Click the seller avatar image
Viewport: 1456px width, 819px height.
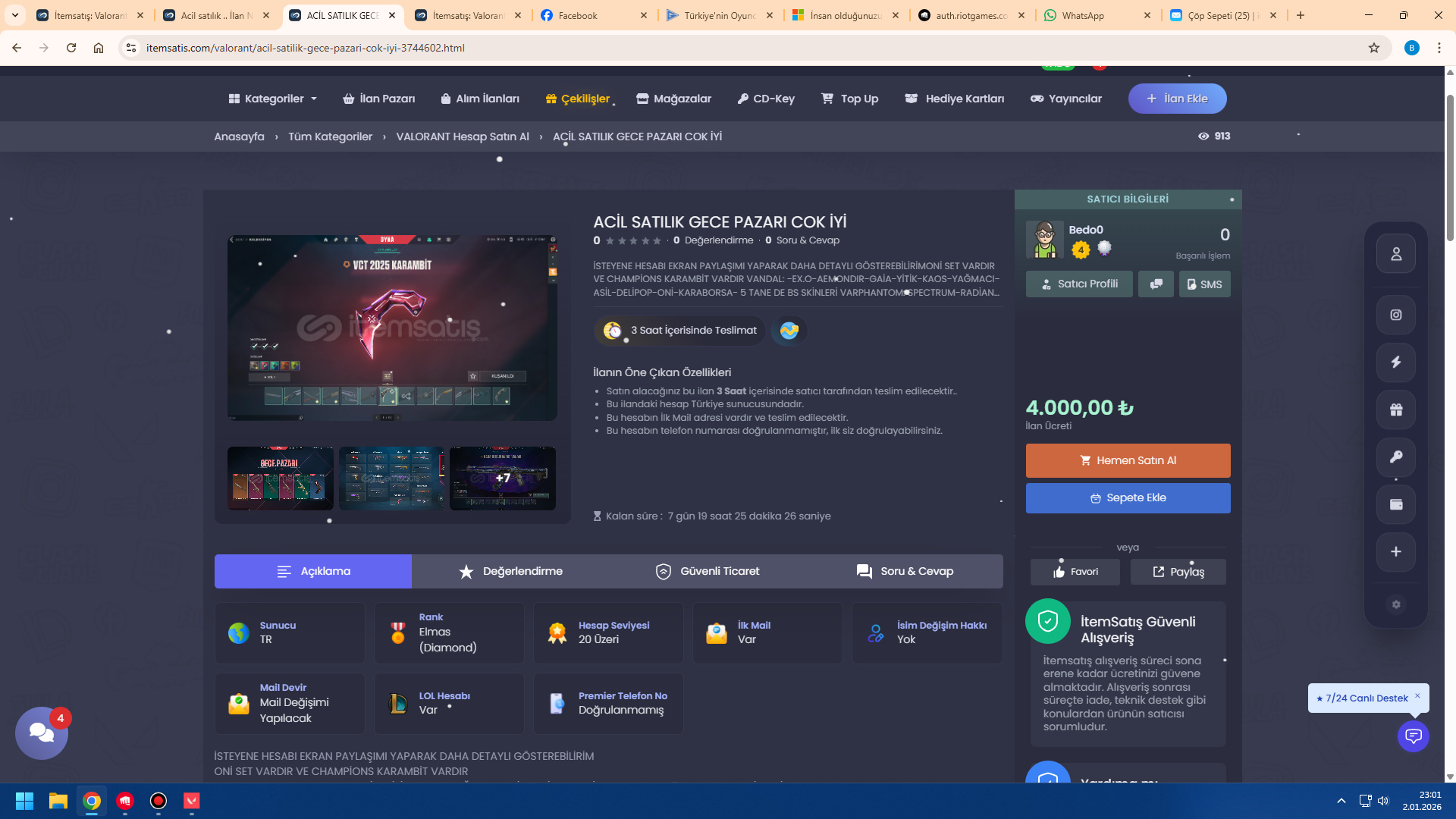point(1044,240)
